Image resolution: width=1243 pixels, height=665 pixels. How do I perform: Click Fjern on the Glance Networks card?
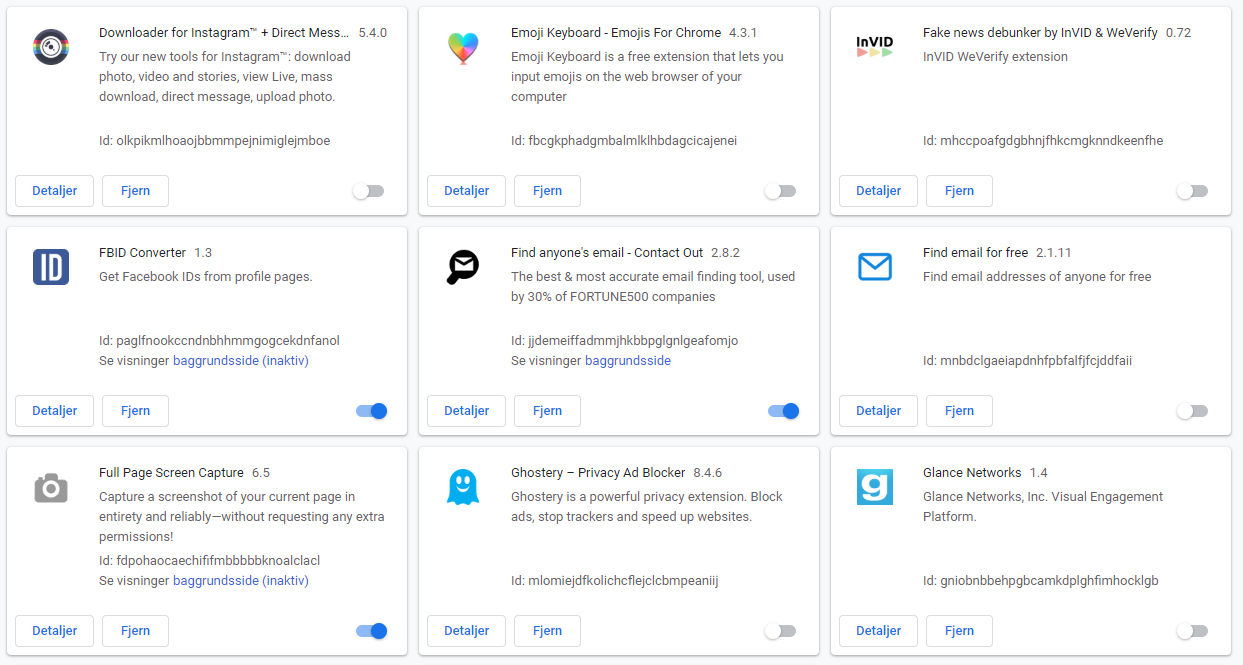pos(959,631)
